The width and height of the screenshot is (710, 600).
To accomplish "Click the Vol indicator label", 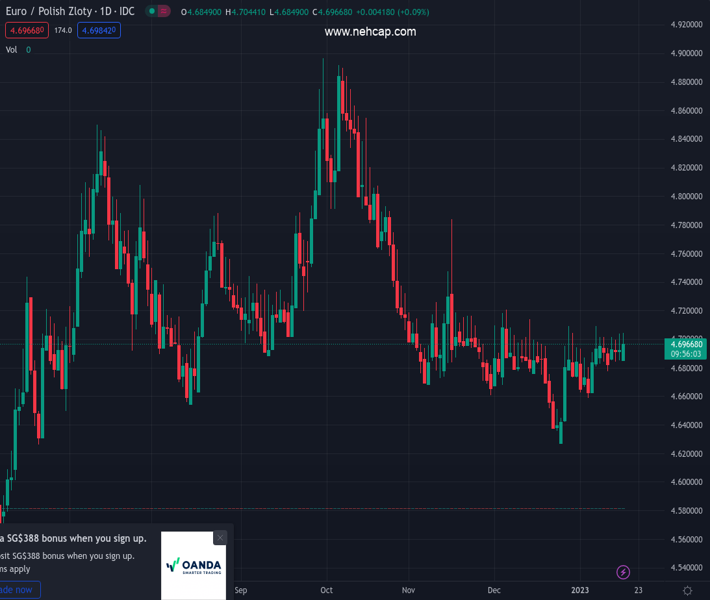I will (12, 49).
